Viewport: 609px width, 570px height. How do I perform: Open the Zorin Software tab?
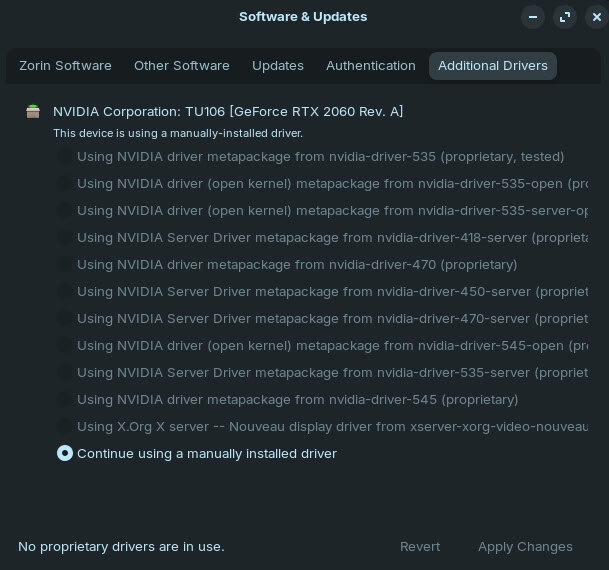click(x=65, y=66)
